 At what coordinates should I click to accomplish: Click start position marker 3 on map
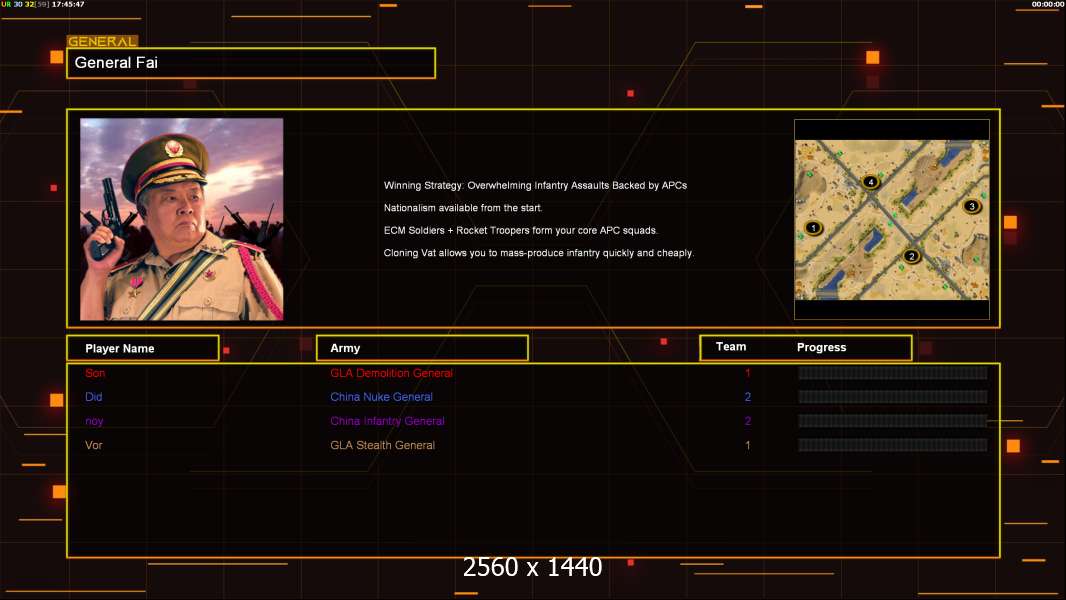pos(972,207)
